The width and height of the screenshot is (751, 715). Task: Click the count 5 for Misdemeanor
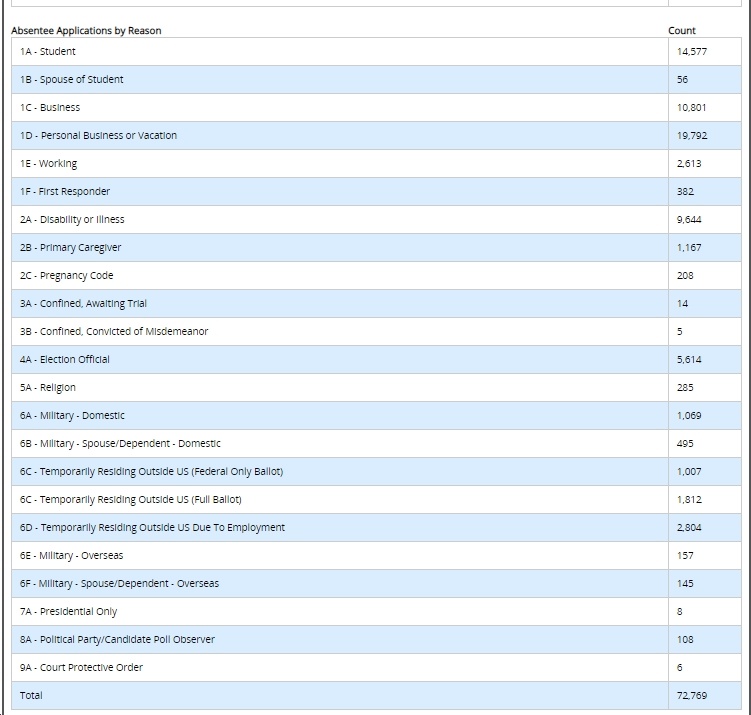(679, 331)
